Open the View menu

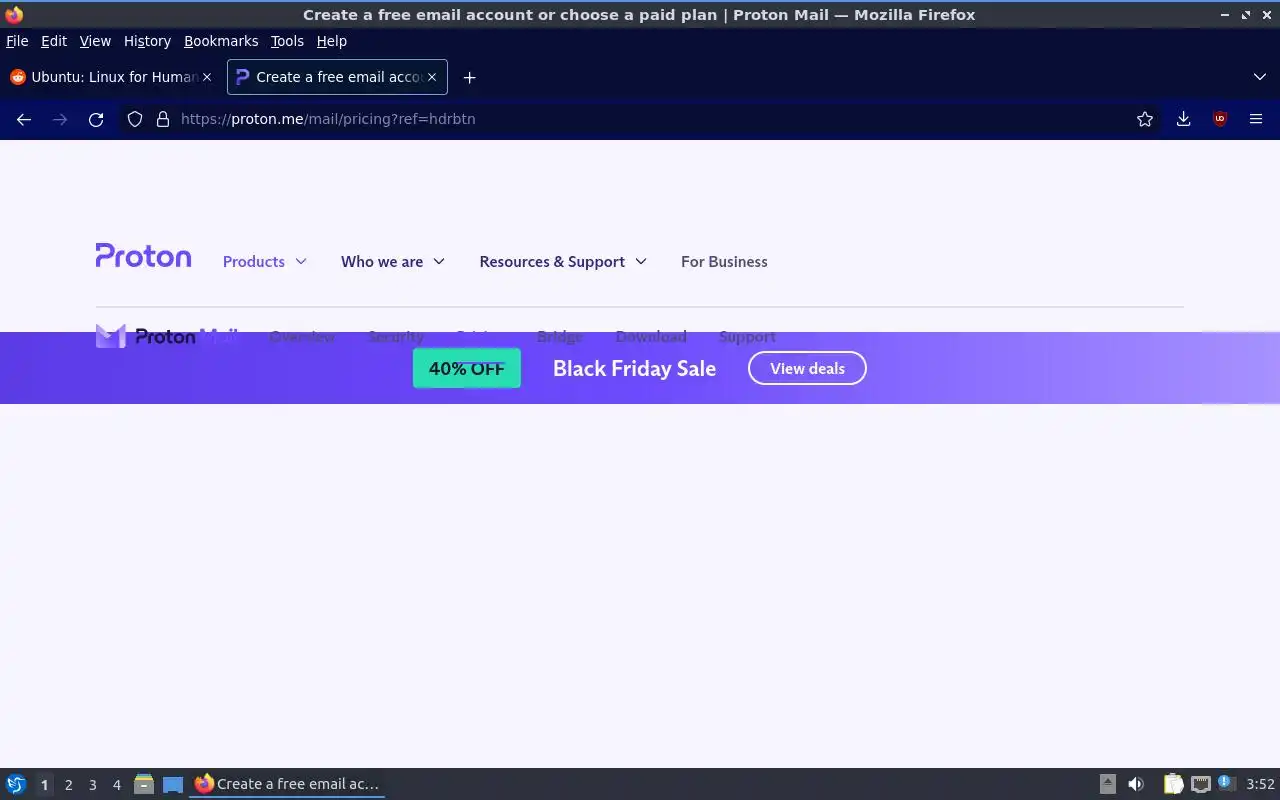95,41
